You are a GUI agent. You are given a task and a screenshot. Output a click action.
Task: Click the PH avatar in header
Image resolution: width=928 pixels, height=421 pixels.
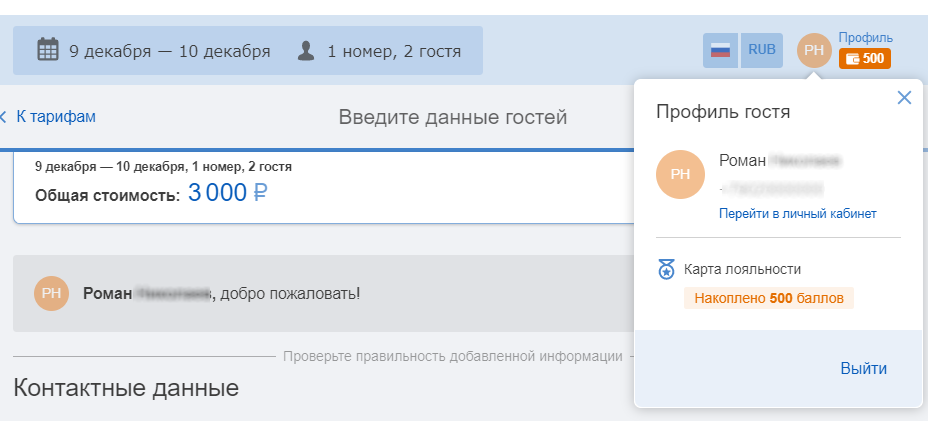(814, 51)
